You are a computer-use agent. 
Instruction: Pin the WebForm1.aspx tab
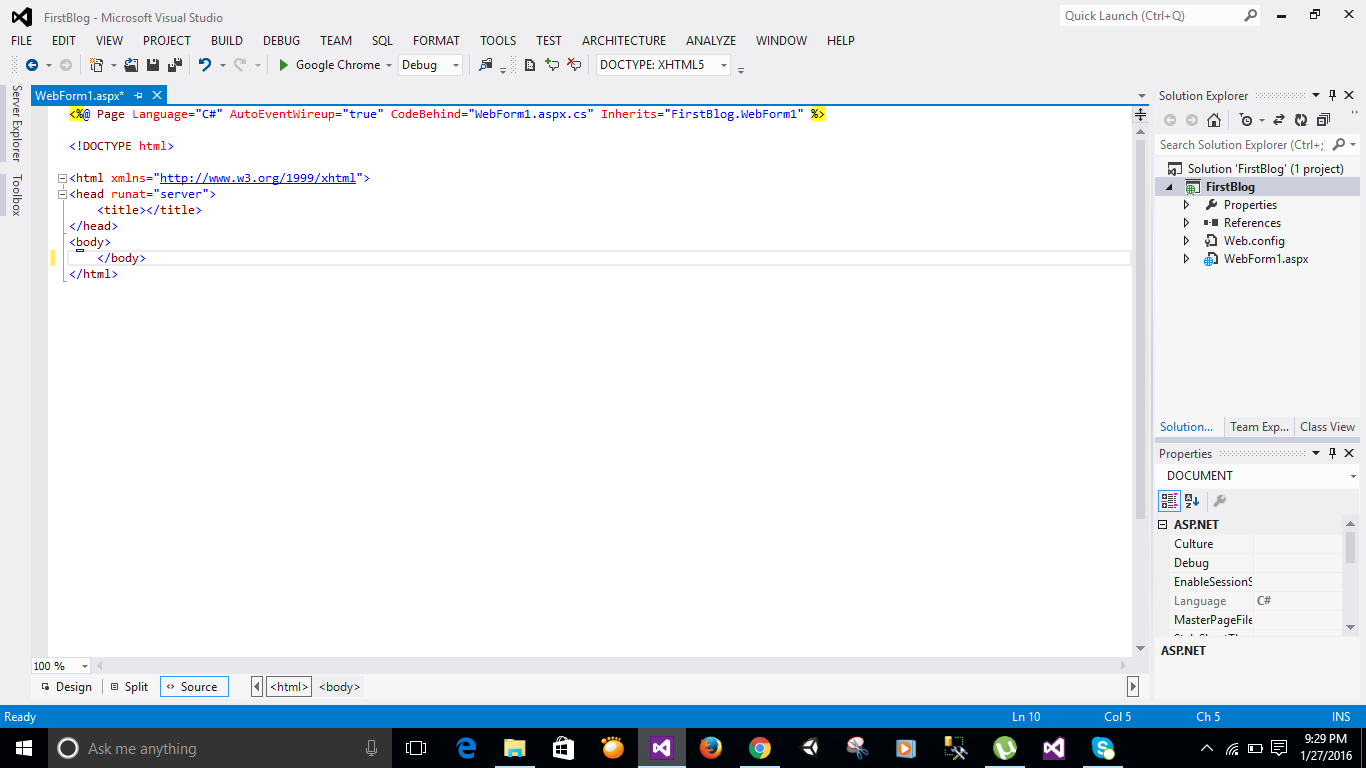tap(139, 95)
